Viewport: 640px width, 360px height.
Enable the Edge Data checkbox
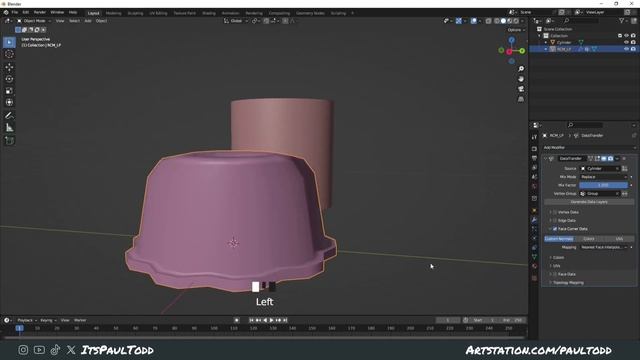click(555, 220)
